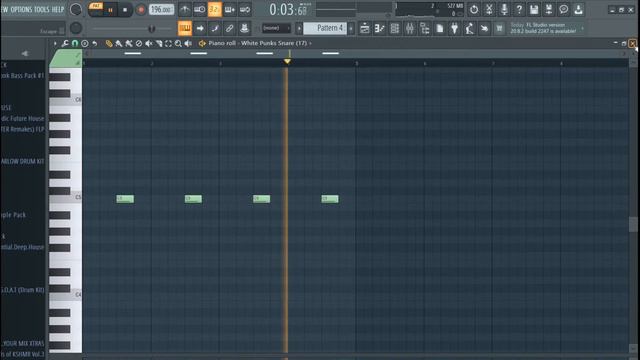Viewport: 640px width, 360px height.
Task: Click the horizontal song position slider
Action: [131, 29]
